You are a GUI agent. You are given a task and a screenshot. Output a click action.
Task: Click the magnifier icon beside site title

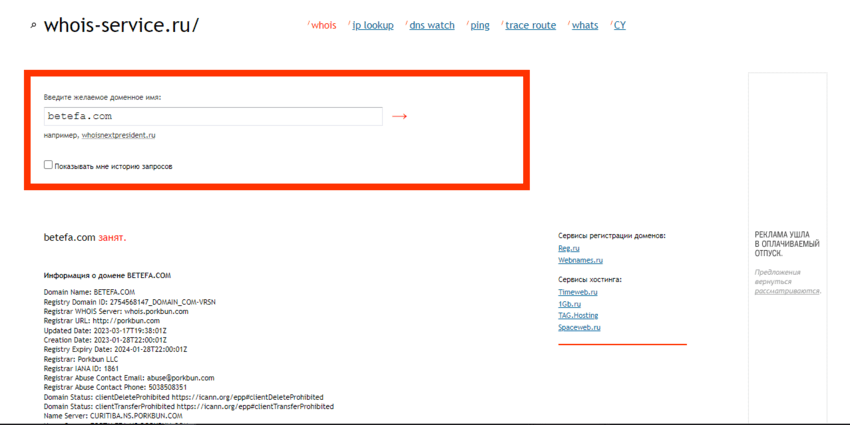tap(33, 26)
